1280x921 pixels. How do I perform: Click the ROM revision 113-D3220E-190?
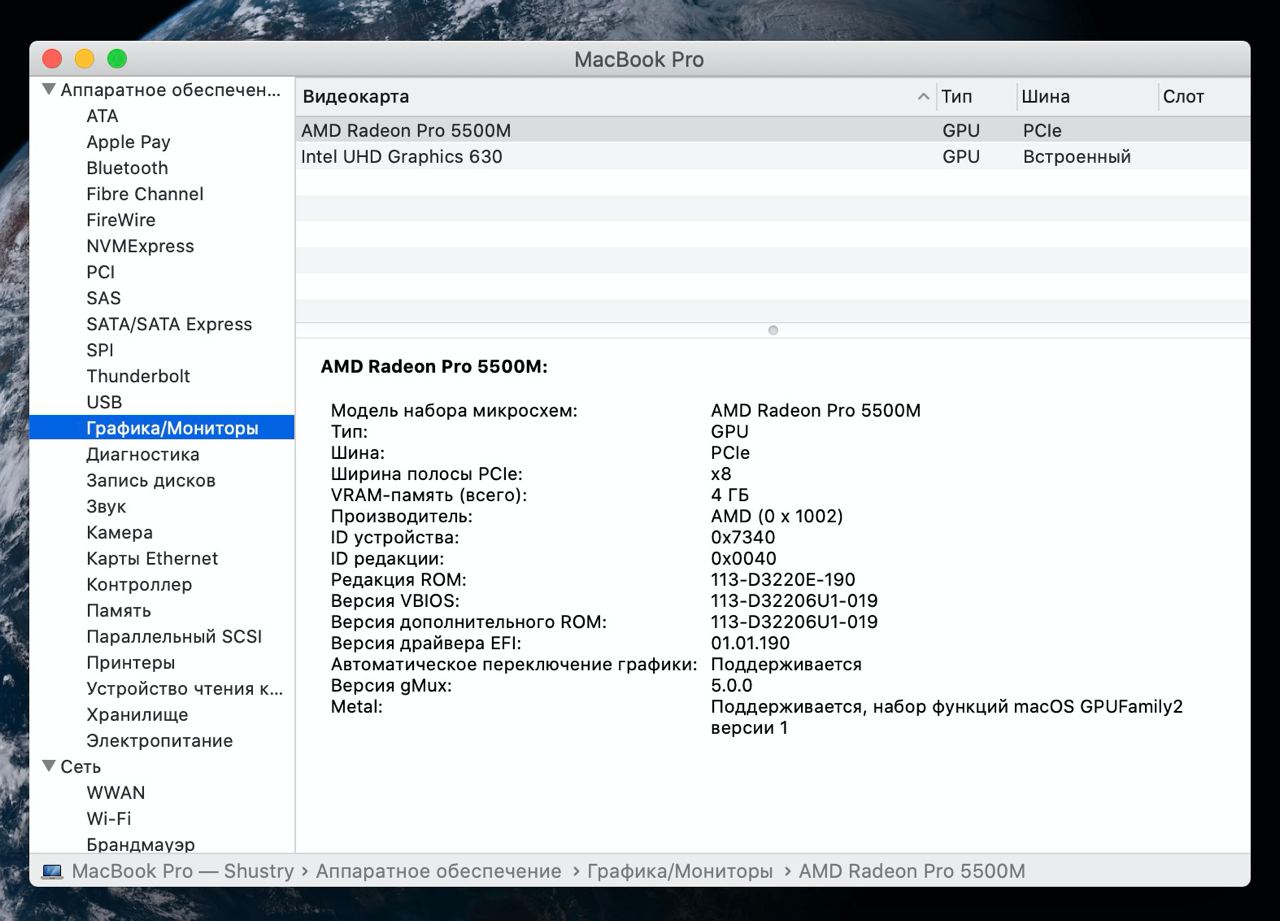(x=783, y=579)
